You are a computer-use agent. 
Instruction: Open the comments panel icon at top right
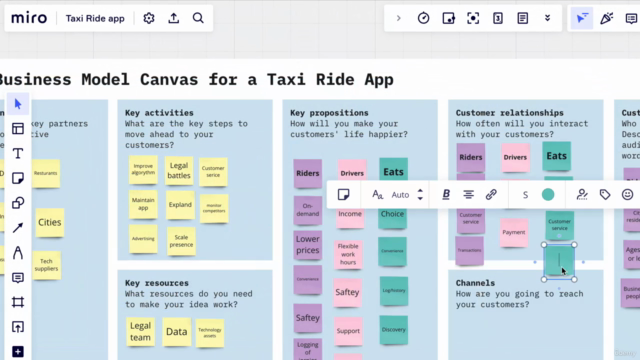[631, 18]
